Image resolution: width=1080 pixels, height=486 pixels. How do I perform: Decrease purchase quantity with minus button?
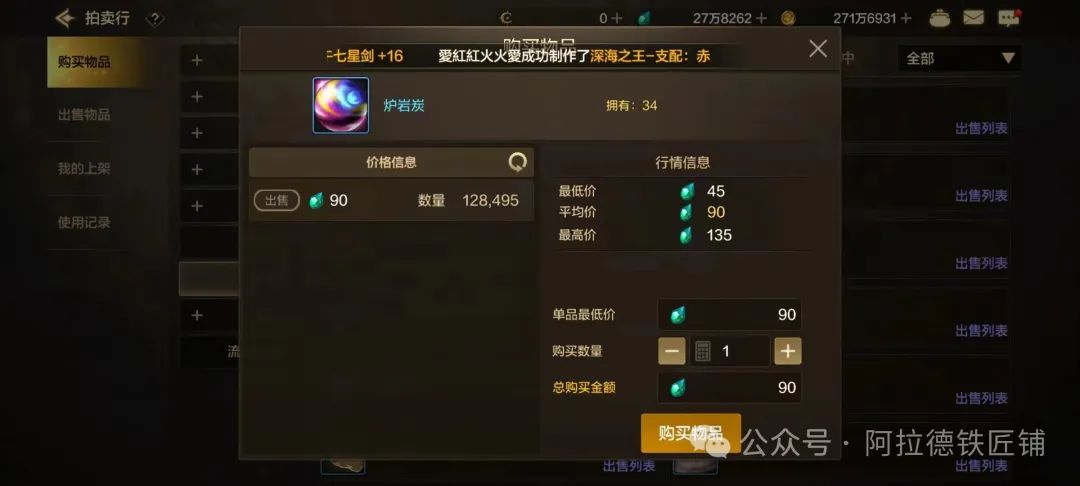coord(672,351)
